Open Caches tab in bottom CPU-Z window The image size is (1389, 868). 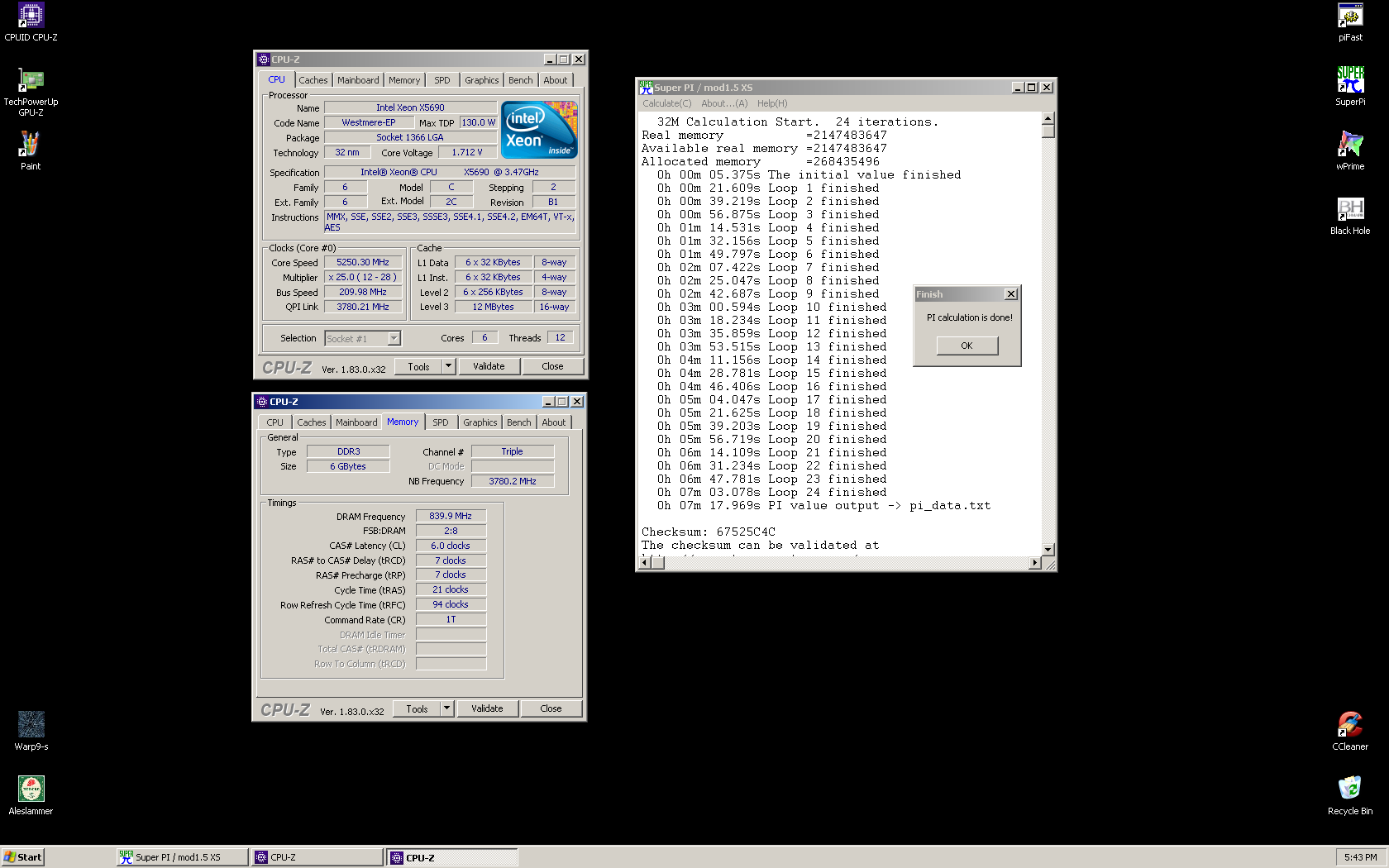(312, 422)
